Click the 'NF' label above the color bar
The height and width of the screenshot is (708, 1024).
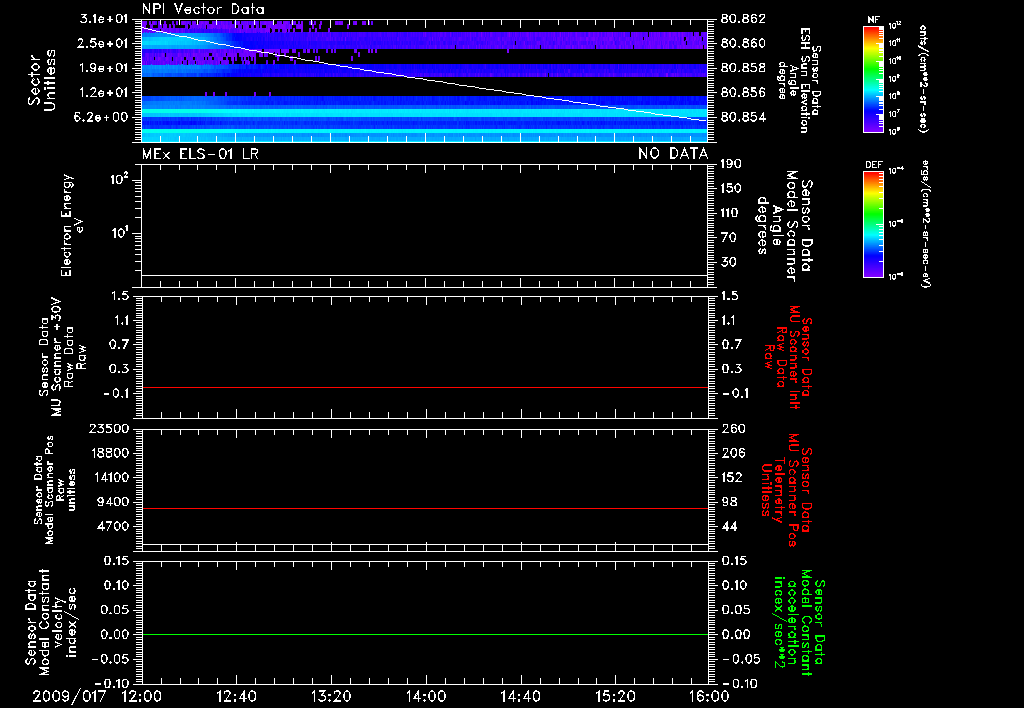(x=873, y=20)
